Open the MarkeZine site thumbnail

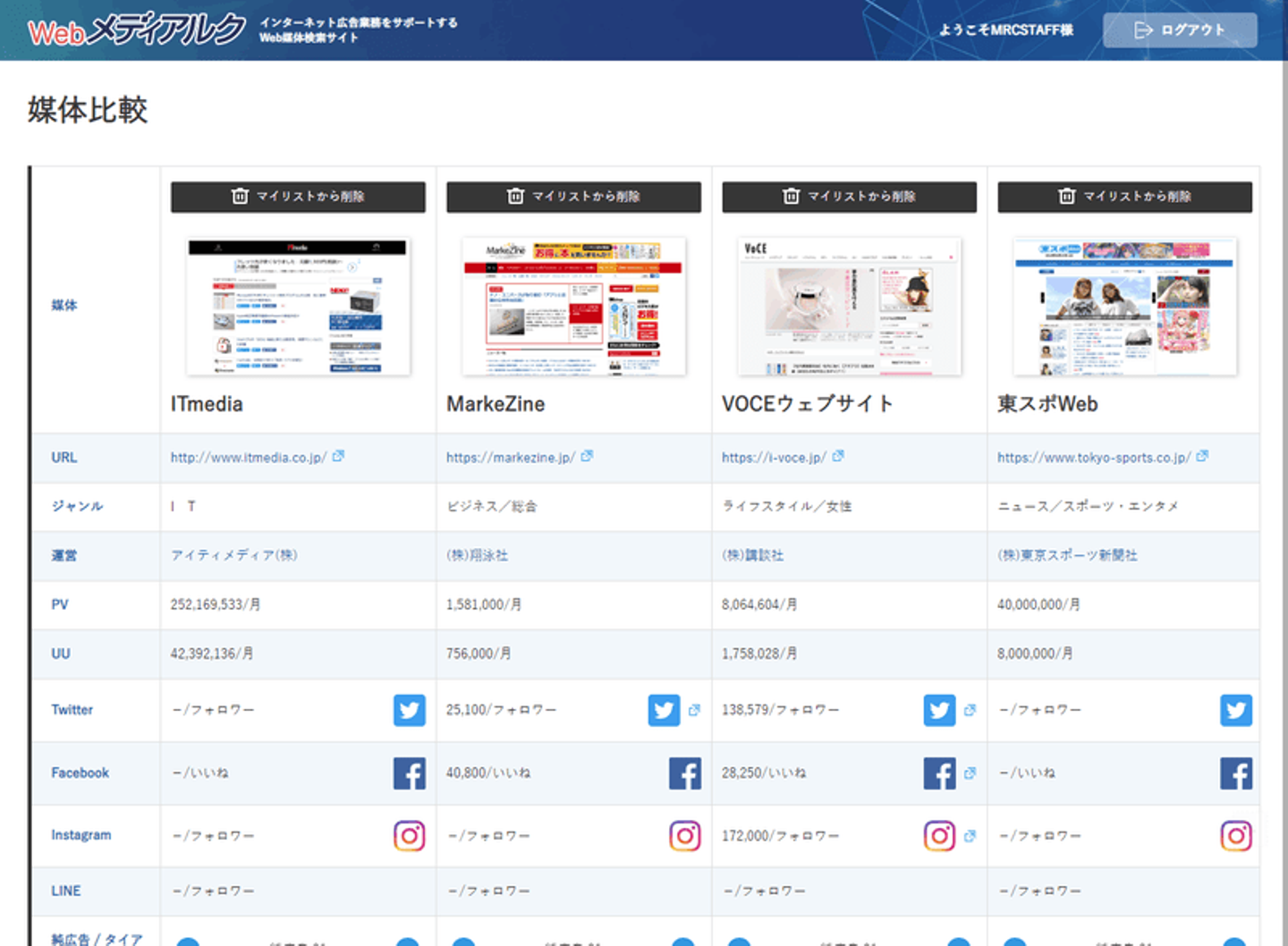[x=573, y=307]
